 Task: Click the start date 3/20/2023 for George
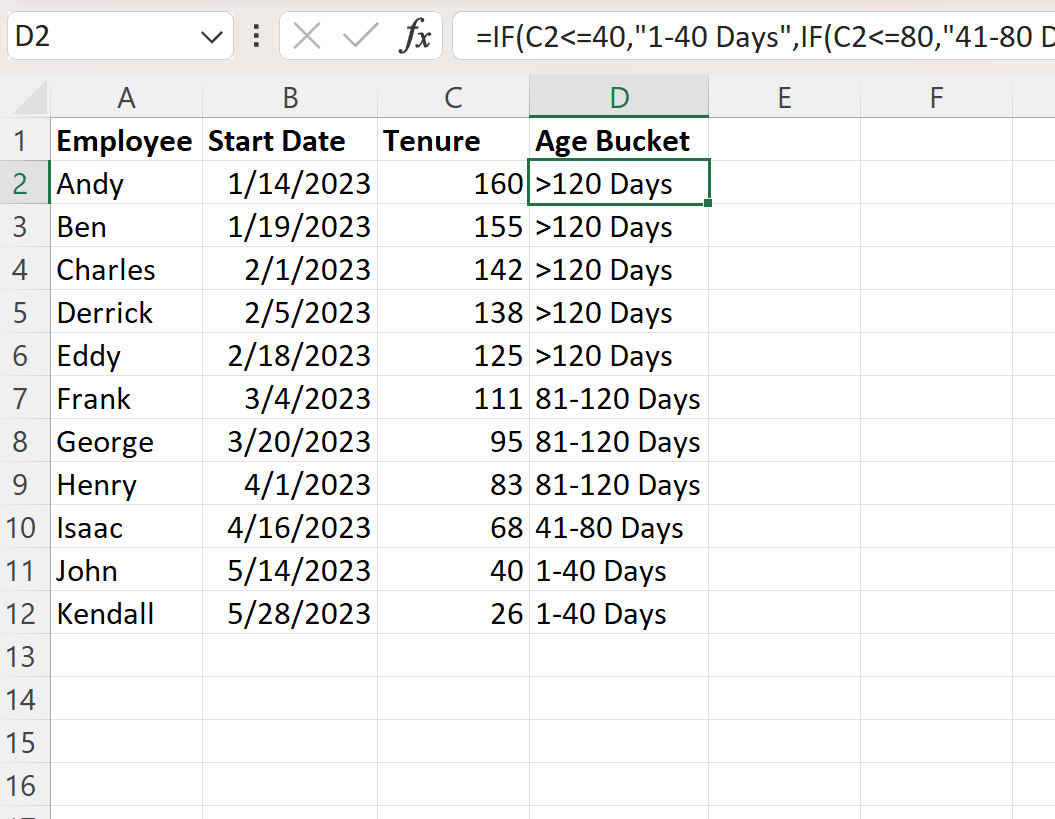290,441
